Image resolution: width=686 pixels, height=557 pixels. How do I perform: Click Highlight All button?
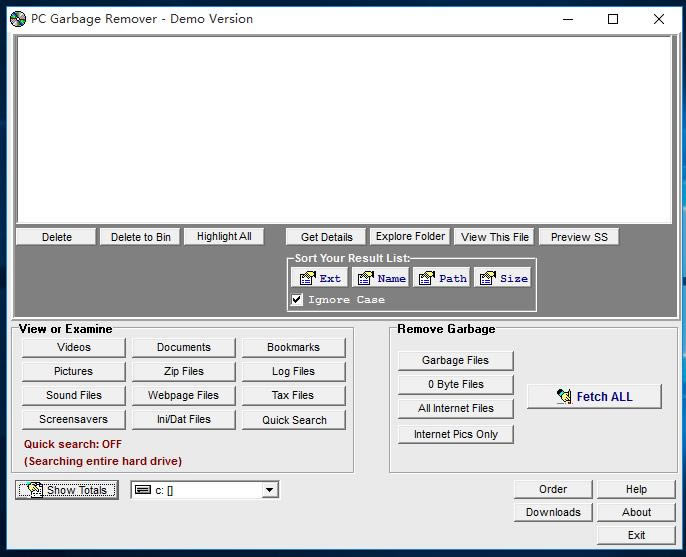[224, 237]
